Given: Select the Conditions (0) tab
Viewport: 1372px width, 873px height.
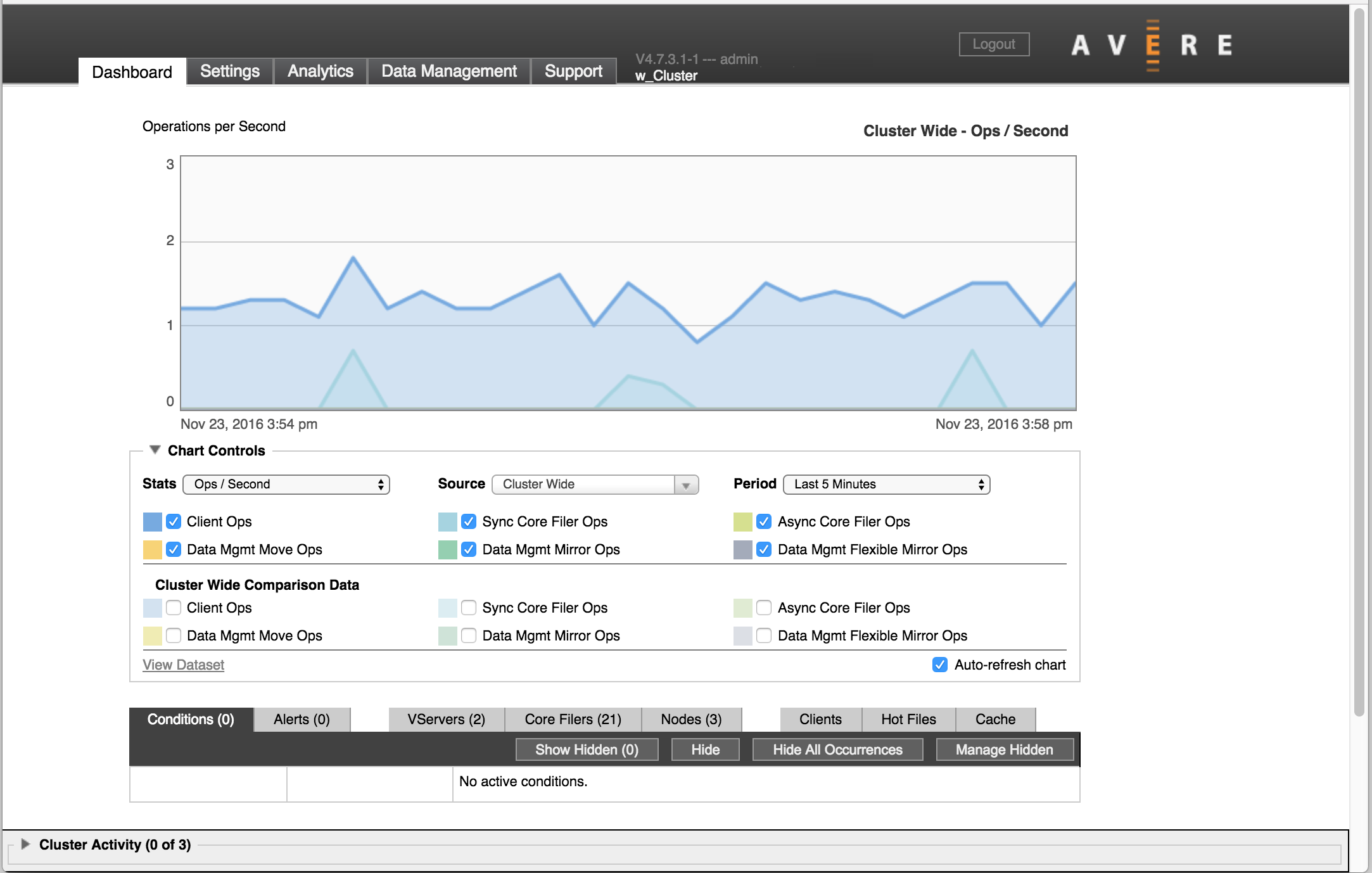Looking at the screenshot, I should 191,719.
